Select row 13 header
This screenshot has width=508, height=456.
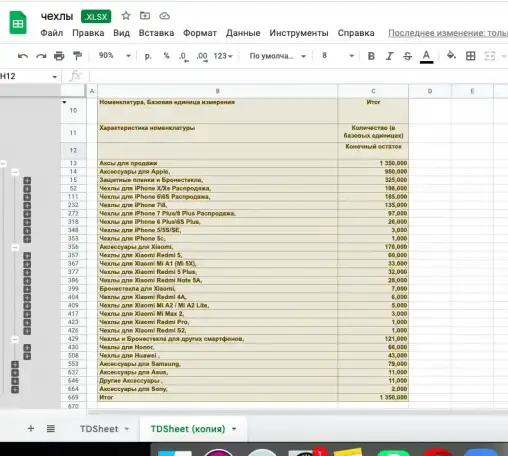(x=73, y=163)
